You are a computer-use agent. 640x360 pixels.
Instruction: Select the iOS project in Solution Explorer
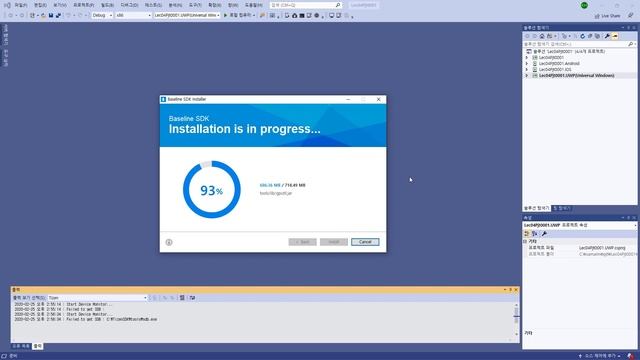pos(555,70)
